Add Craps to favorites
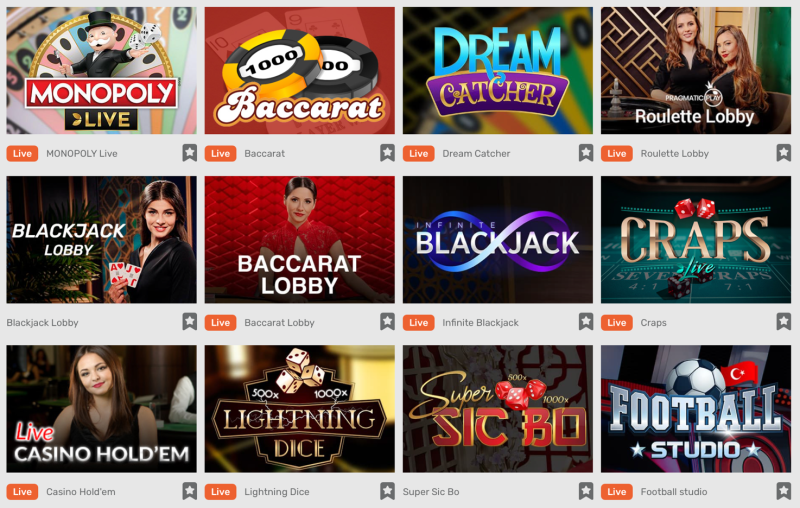Screen dimensions: 800x508 pyautogui.click(x=784, y=322)
